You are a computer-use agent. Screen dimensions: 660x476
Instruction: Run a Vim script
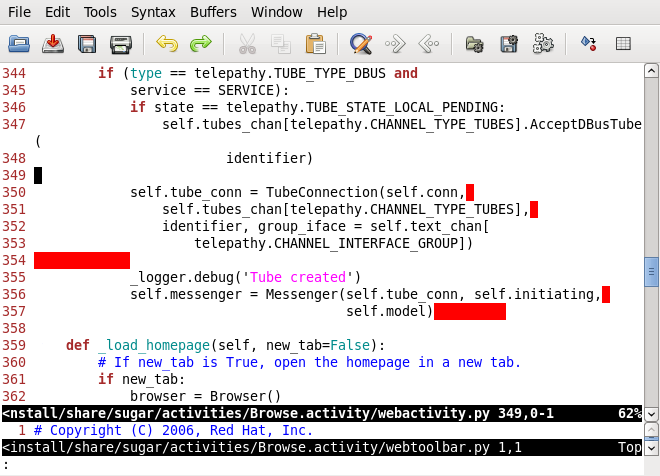(x=543, y=44)
